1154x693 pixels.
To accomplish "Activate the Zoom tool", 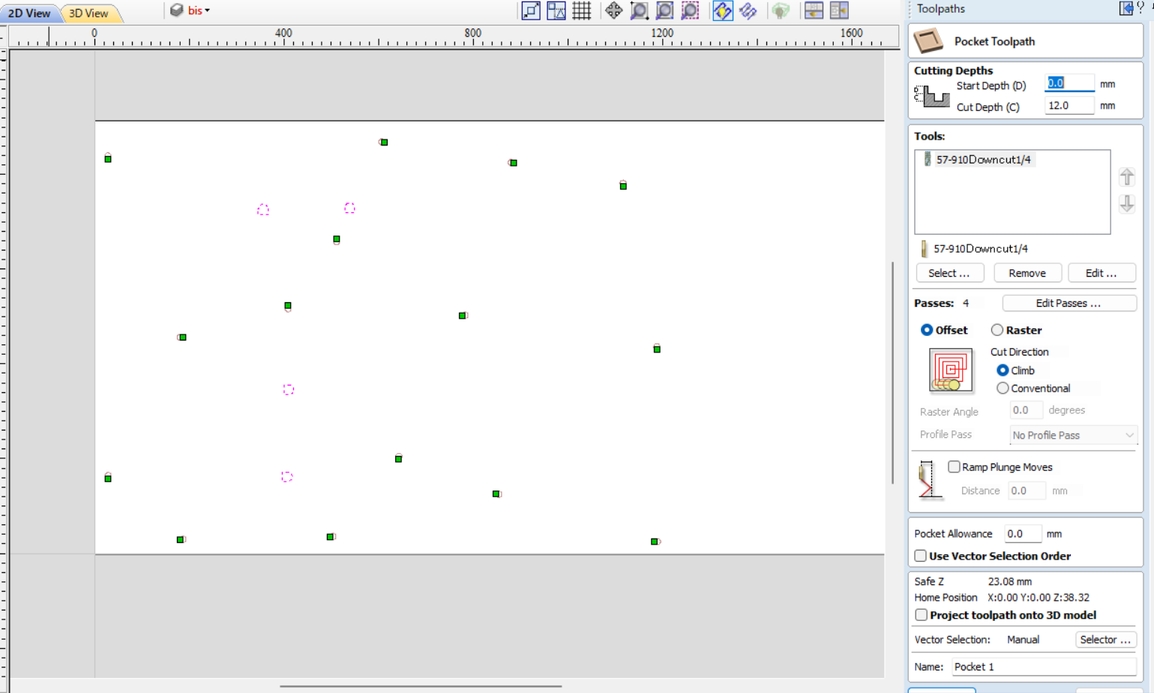I will tap(640, 10).
